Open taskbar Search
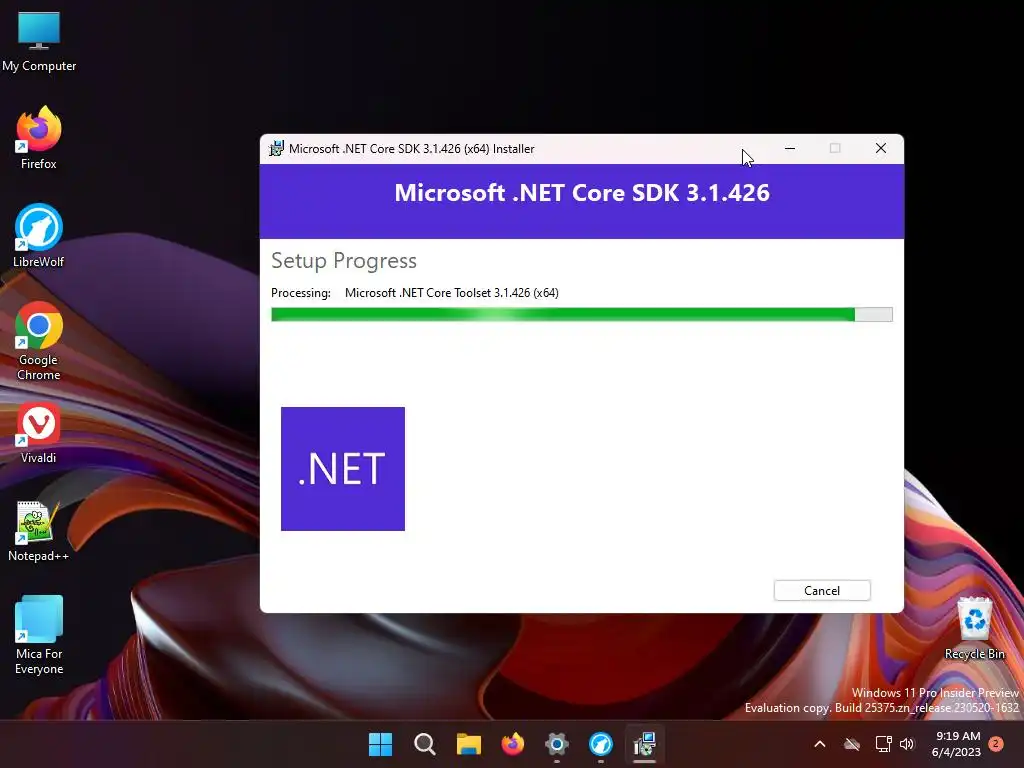1024x768 pixels. [x=424, y=744]
